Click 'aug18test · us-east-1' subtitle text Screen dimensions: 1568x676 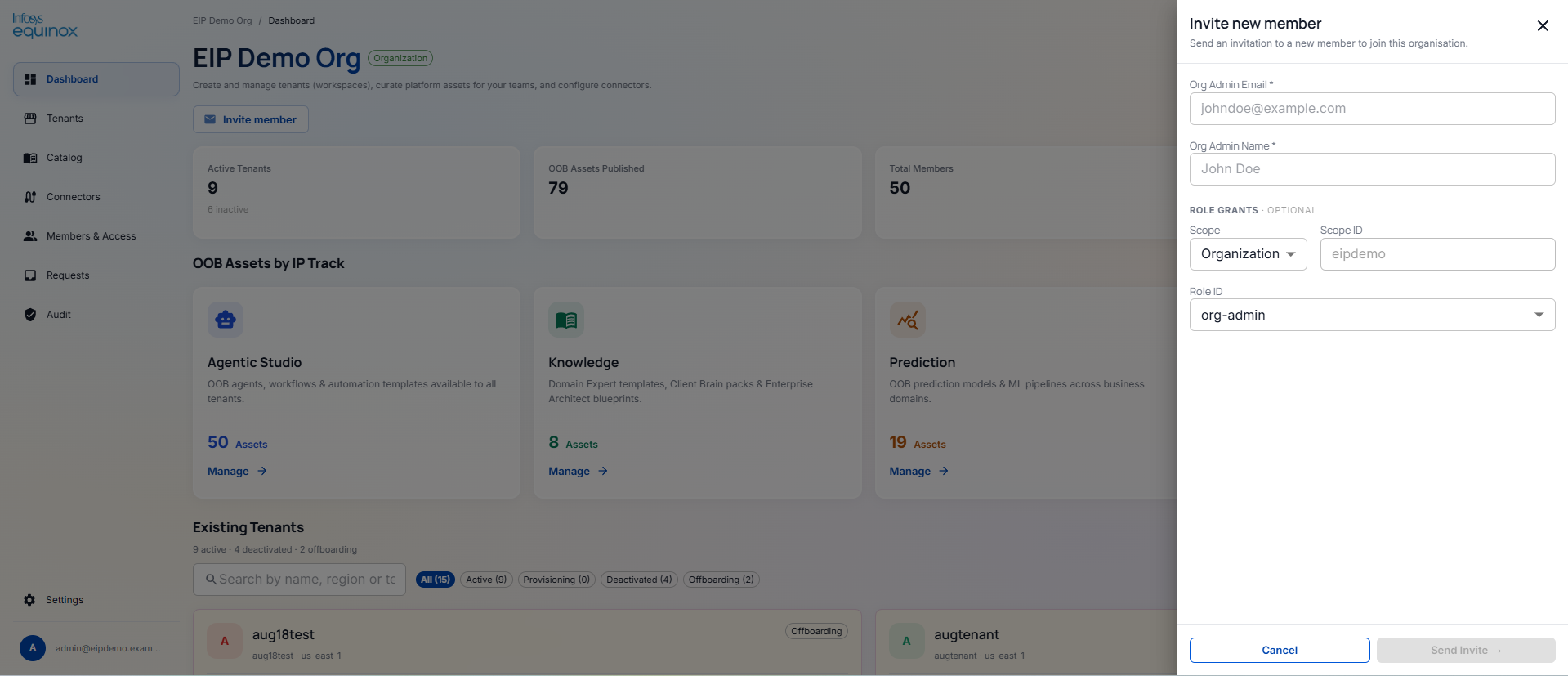(x=297, y=656)
